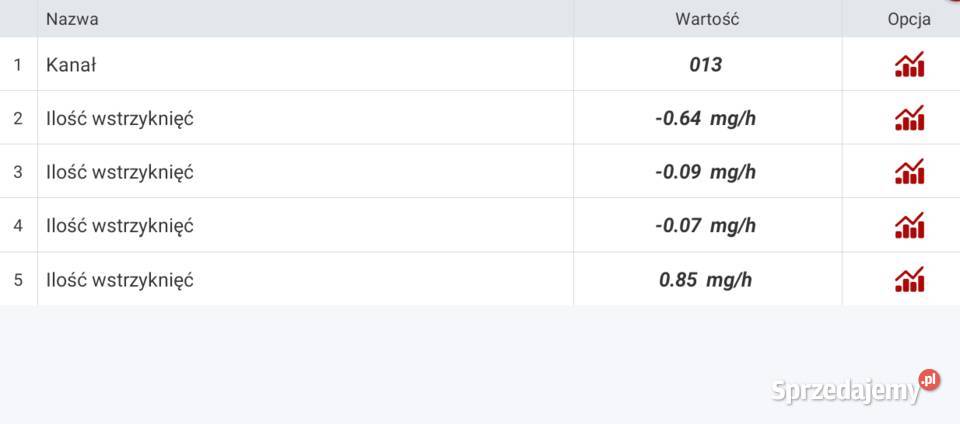Click the Wartość column header
Image resolution: width=960 pixels, height=424 pixels.
click(x=707, y=19)
